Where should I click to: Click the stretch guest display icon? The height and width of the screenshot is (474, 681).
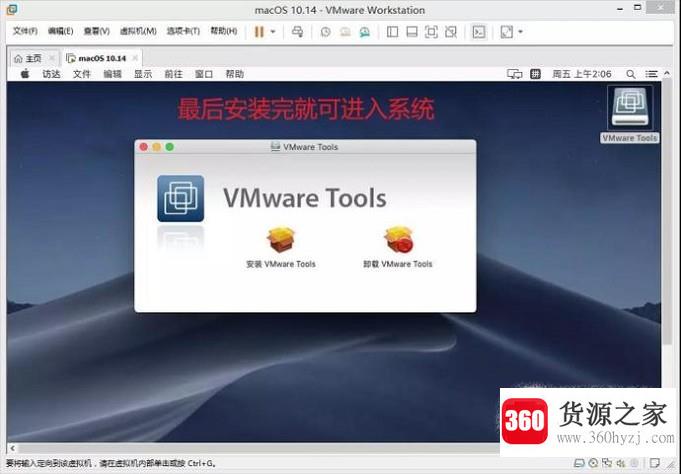coord(506,32)
